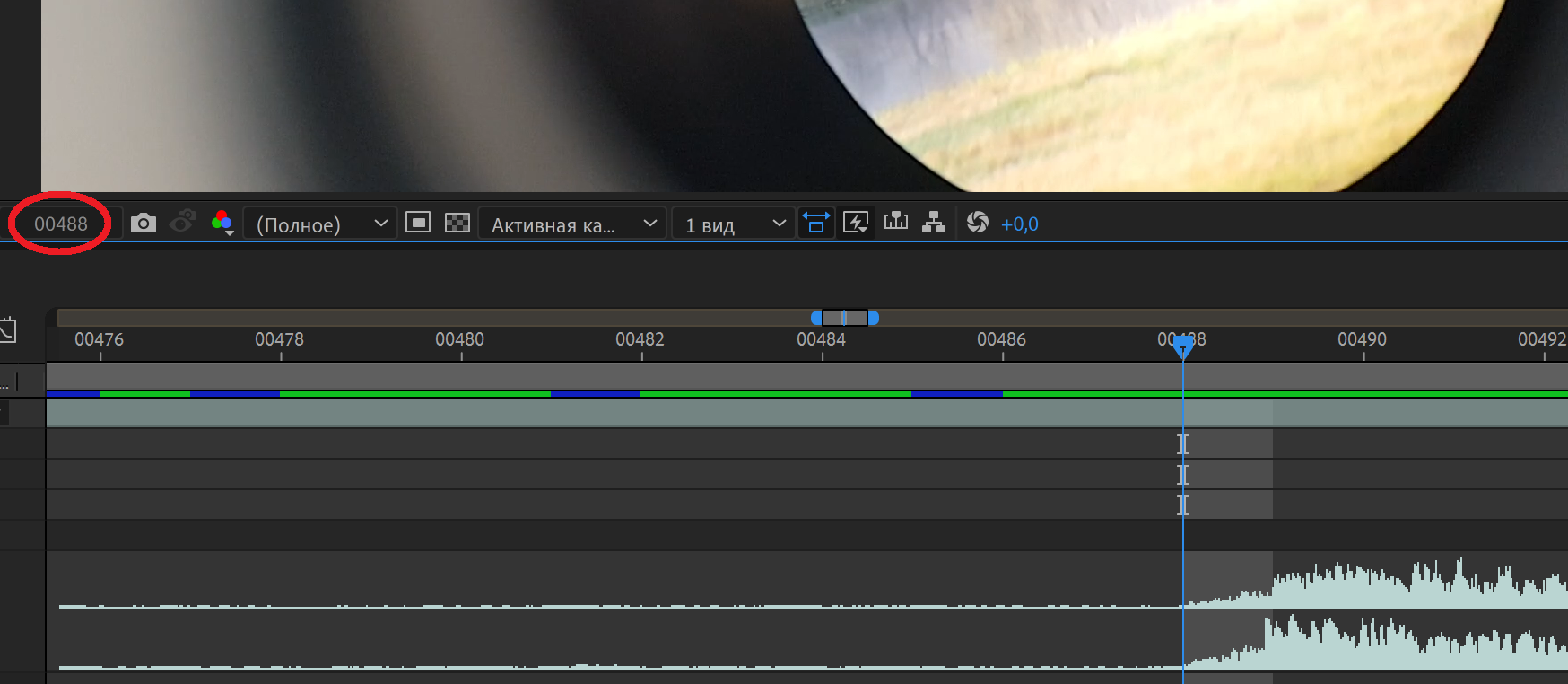Click the lower audio waveform track

click(x=807, y=641)
